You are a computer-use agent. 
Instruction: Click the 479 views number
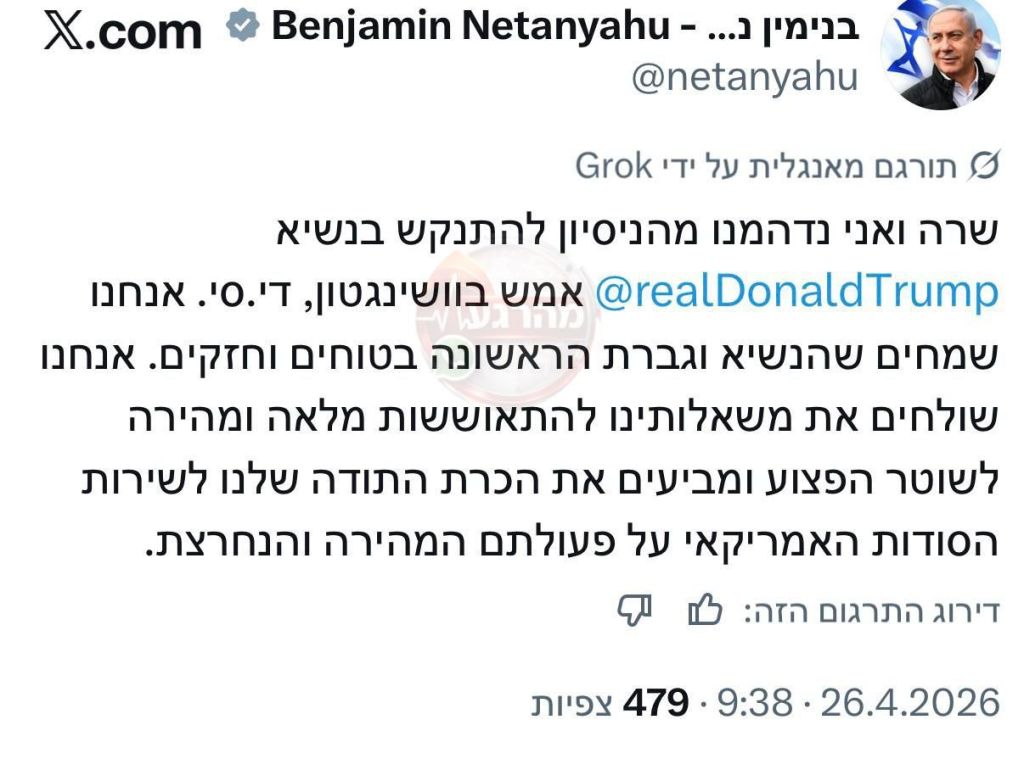(x=655, y=703)
